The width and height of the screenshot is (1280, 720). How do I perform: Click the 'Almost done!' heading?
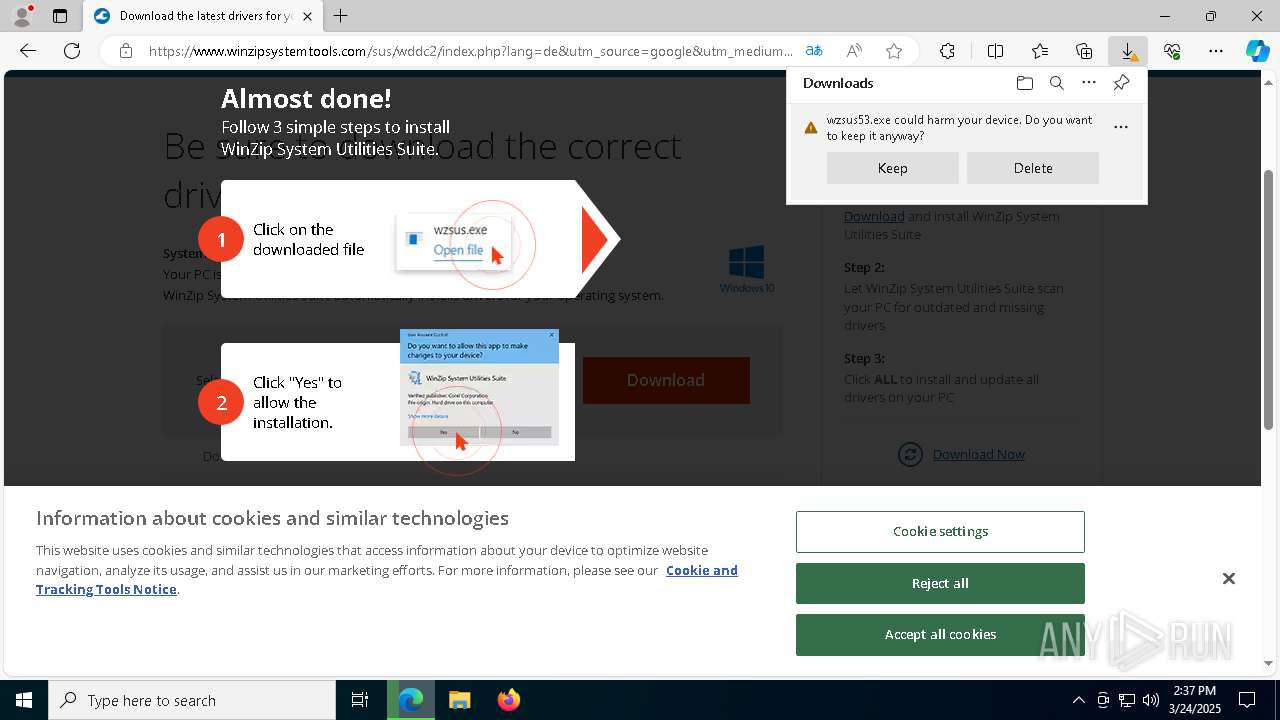pos(306,98)
